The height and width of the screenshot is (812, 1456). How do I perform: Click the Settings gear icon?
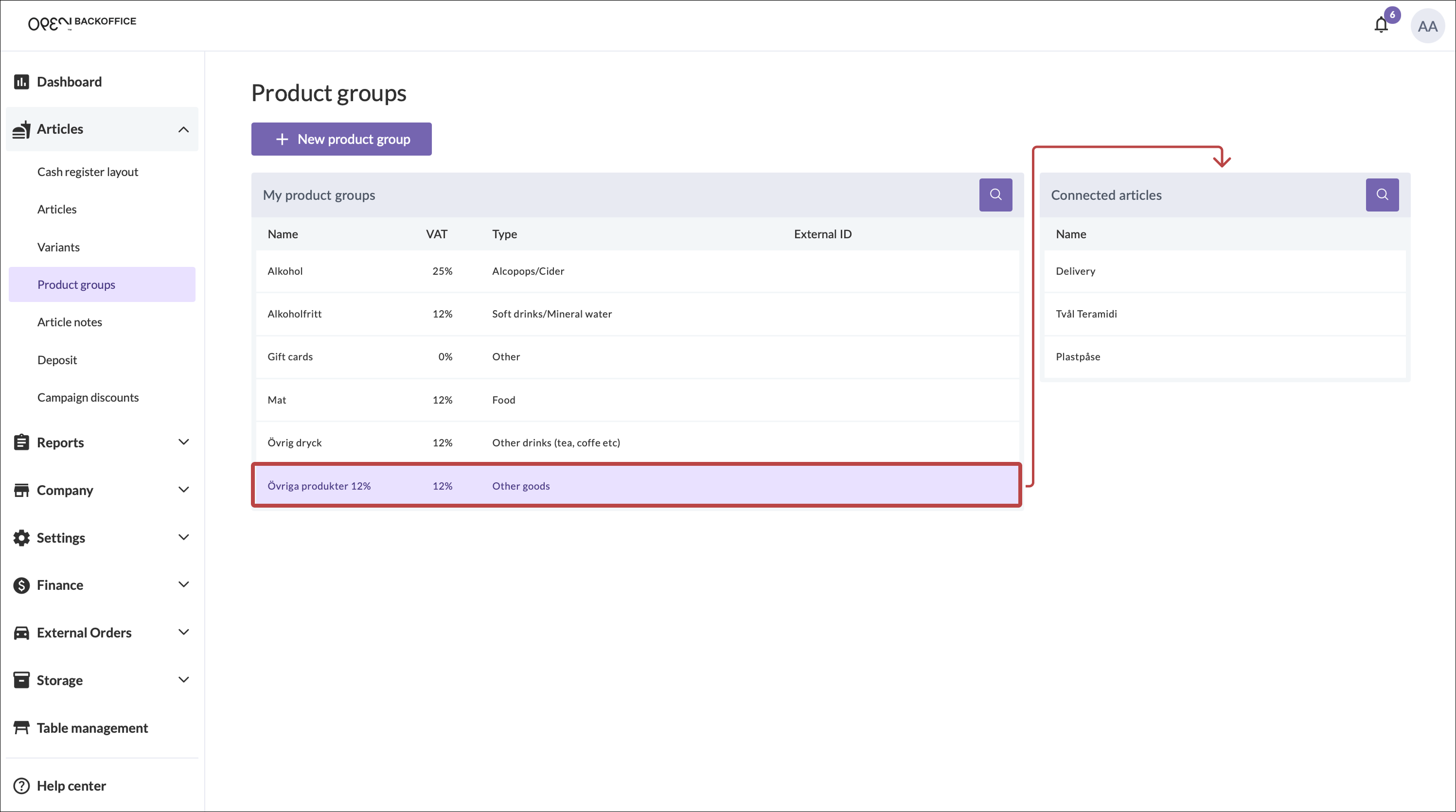[21, 538]
